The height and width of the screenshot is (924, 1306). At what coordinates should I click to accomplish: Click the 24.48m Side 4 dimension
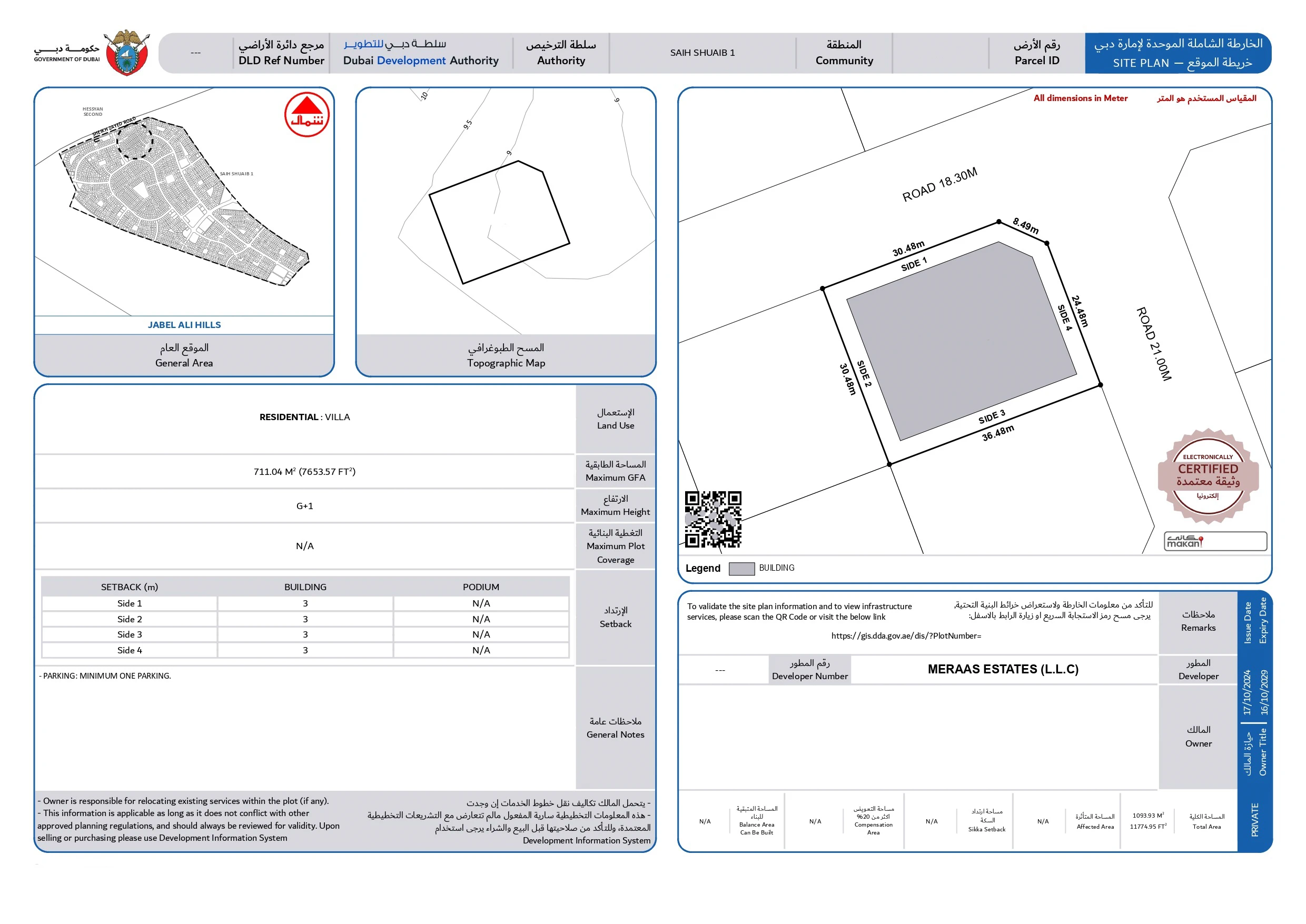pyautogui.click(x=1080, y=311)
